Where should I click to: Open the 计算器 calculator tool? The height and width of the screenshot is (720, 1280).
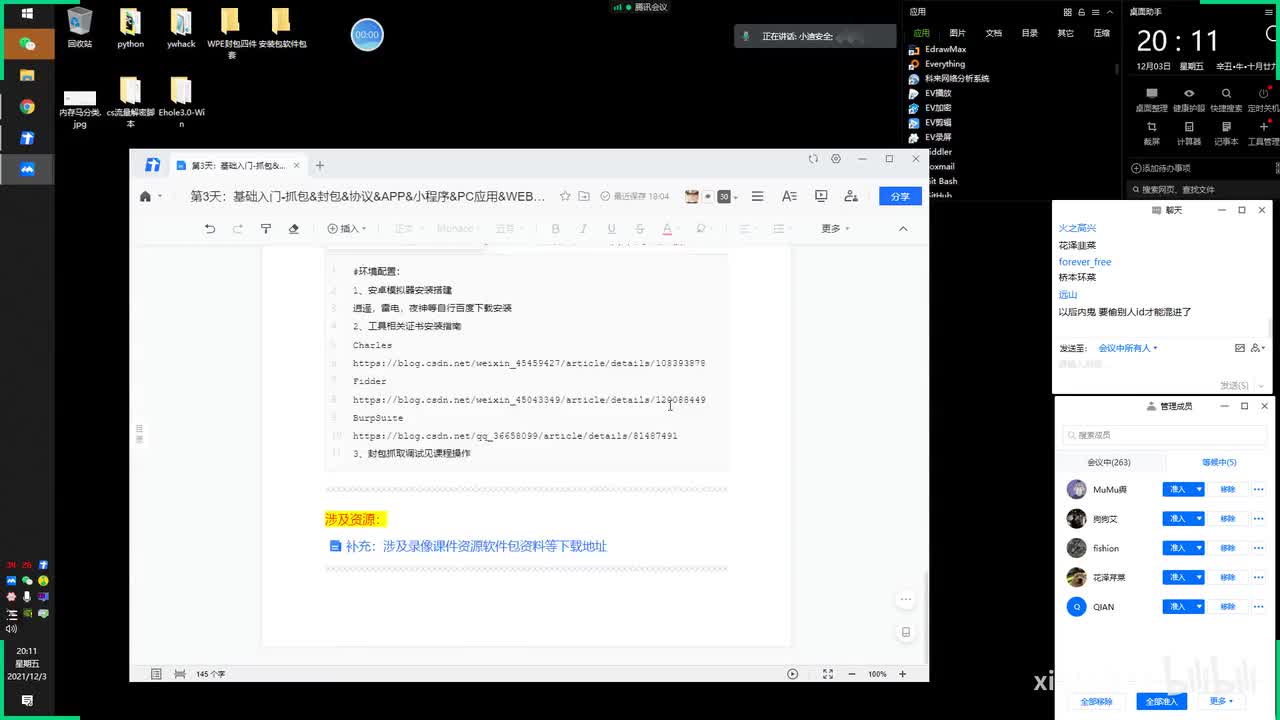pos(1189,133)
